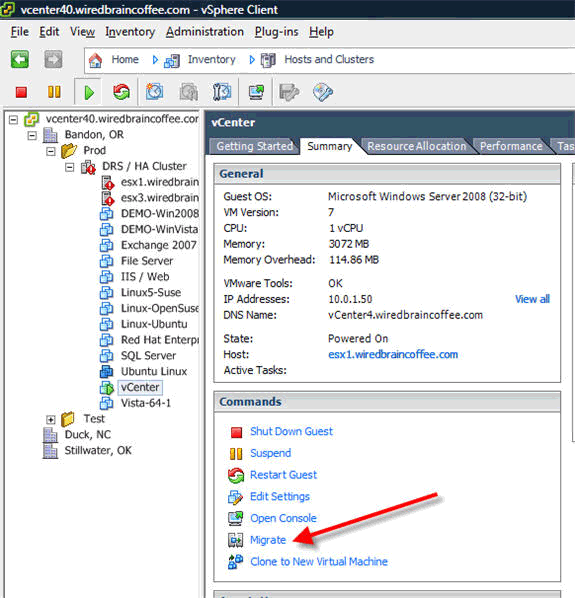
Task: Open the Snapshot Manager toolbar icon
Action: pyautogui.click(x=222, y=92)
